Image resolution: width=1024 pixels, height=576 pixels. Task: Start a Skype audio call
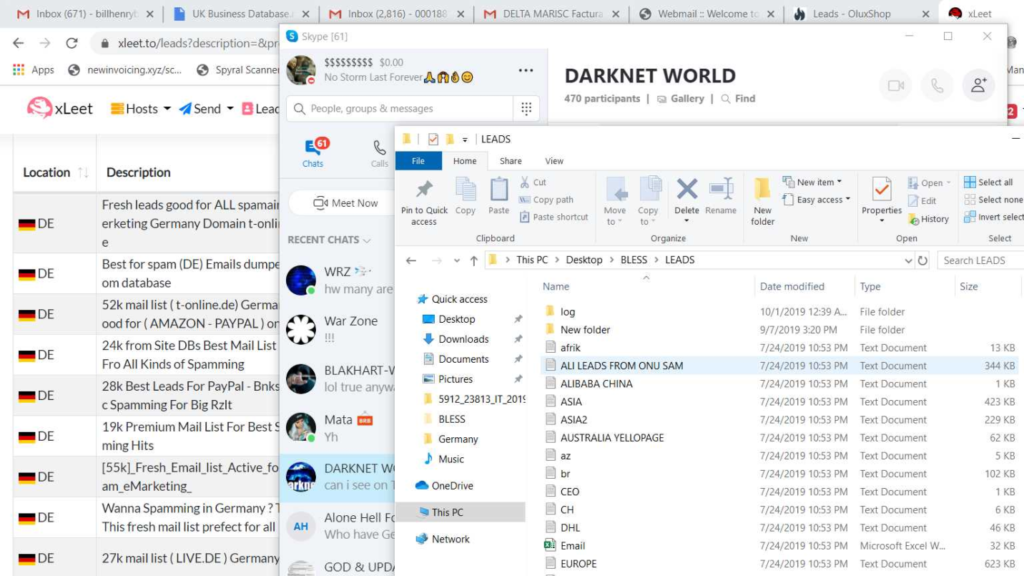(937, 86)
